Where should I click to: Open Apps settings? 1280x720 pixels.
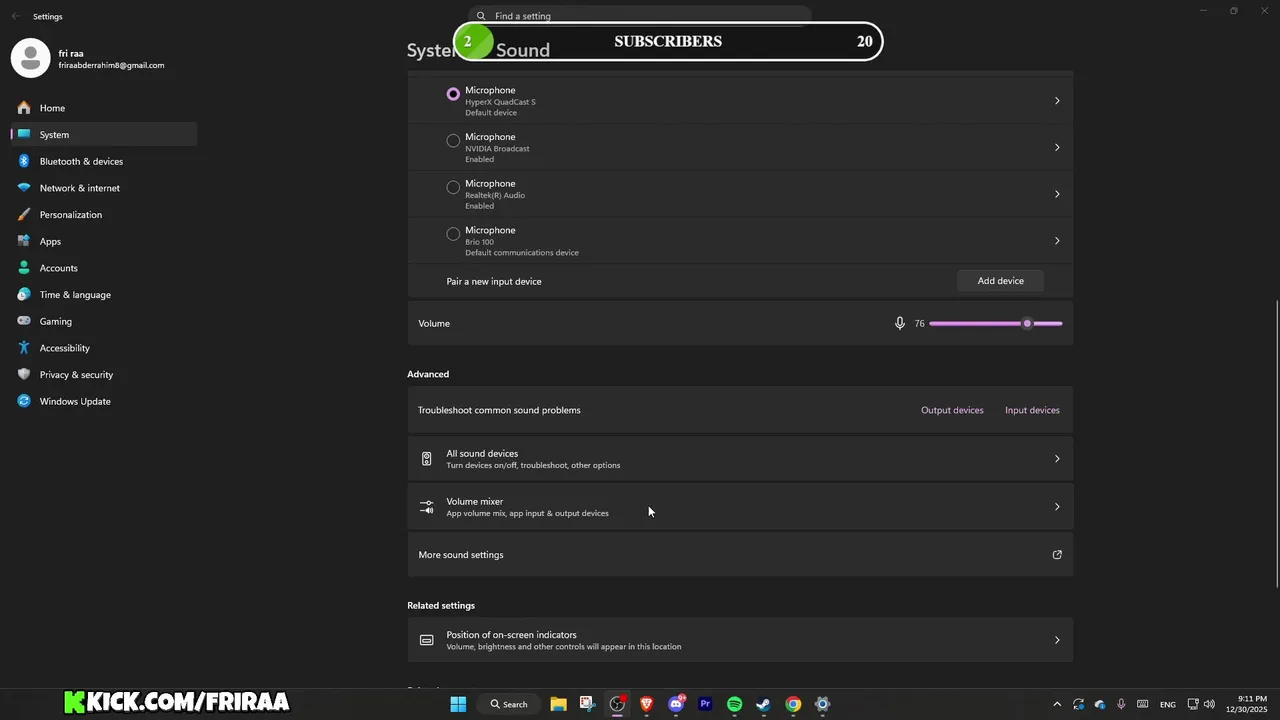pos(104,241)
